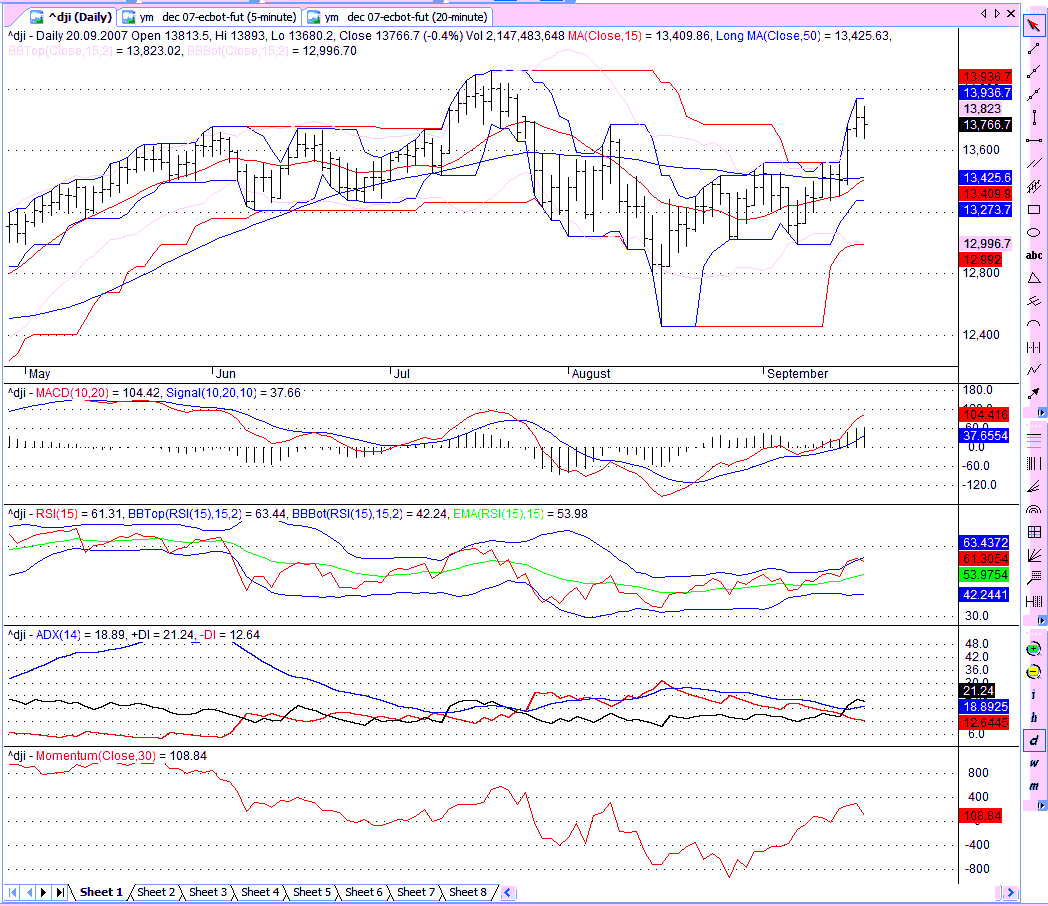Viewport: 1048px width, 906px height.
Task: Switch to monthly 'm' interval
Action: (x=1034, y=786)
